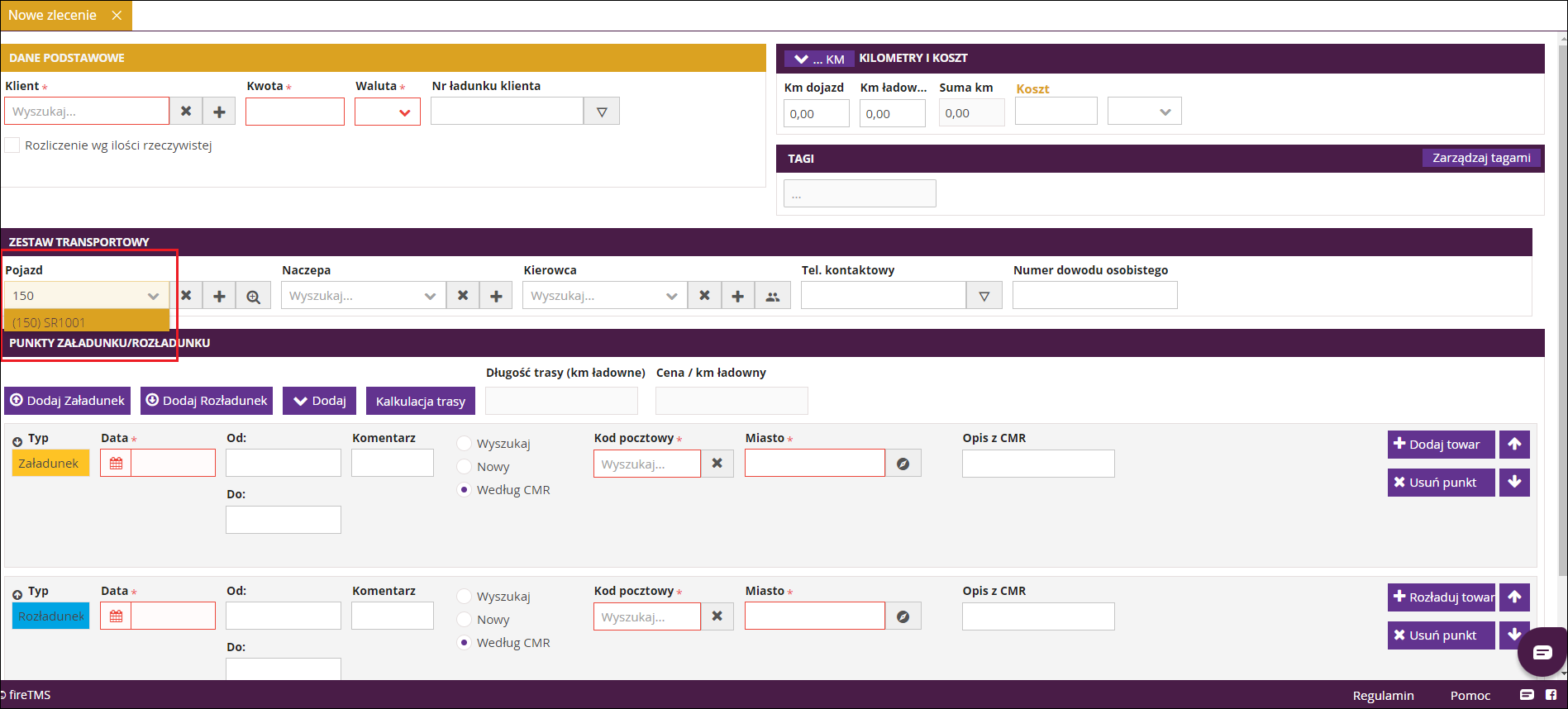The image size is (1568, 709).
Task: Clear the Pojazd selection
Action: point(186,296)
